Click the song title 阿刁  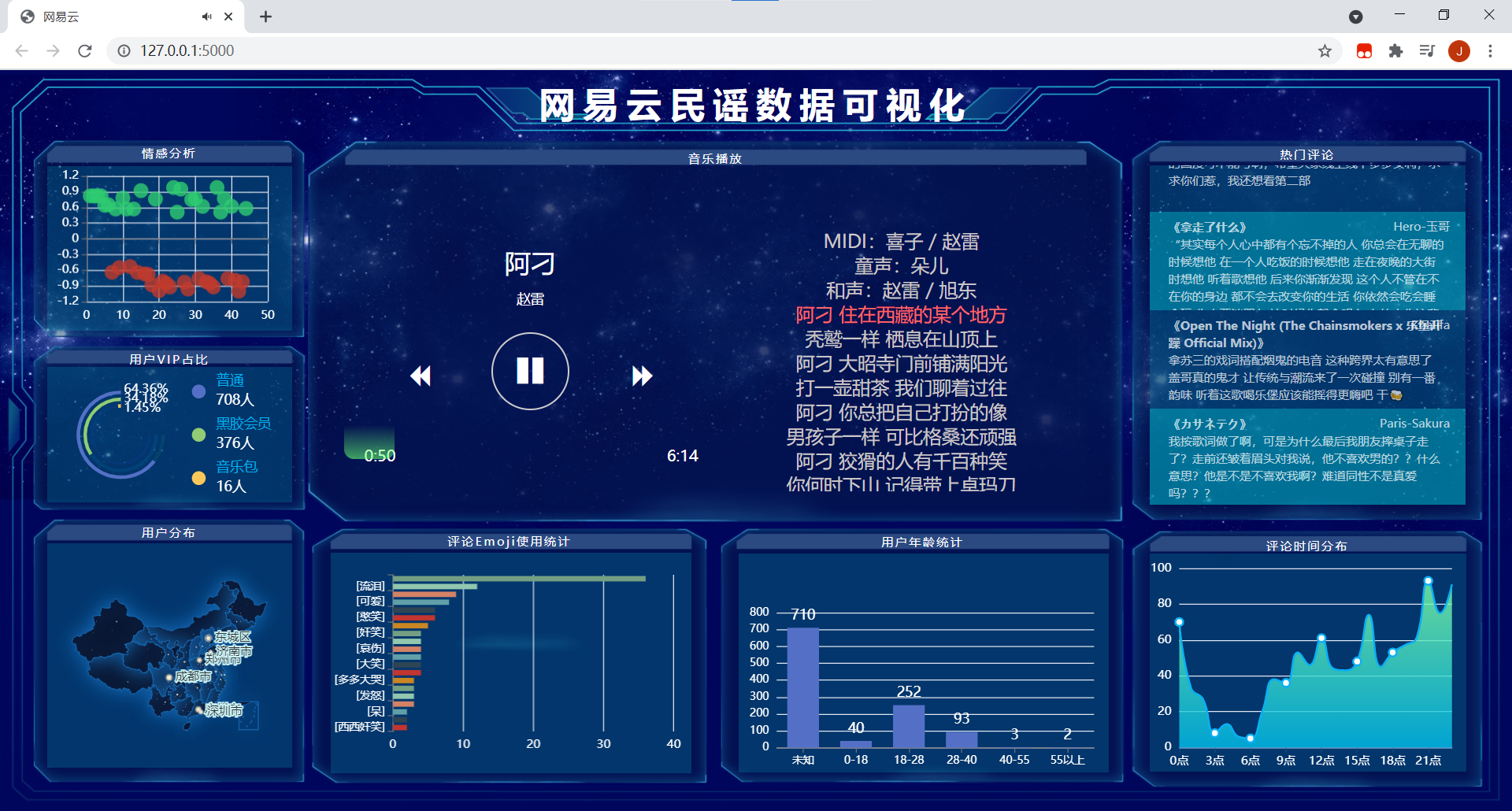click(530, 264)
